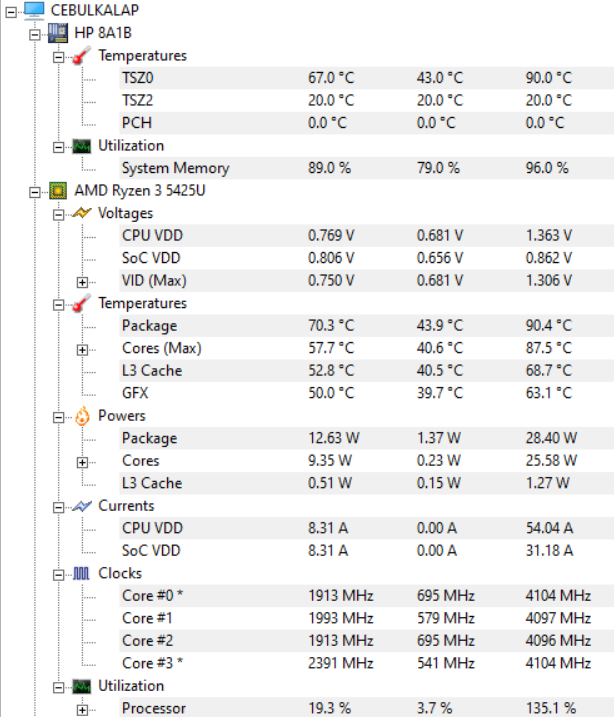Click the HP 8A1B motherboard icon
This screenshot has width=614, height=717.
click(58, 33)
